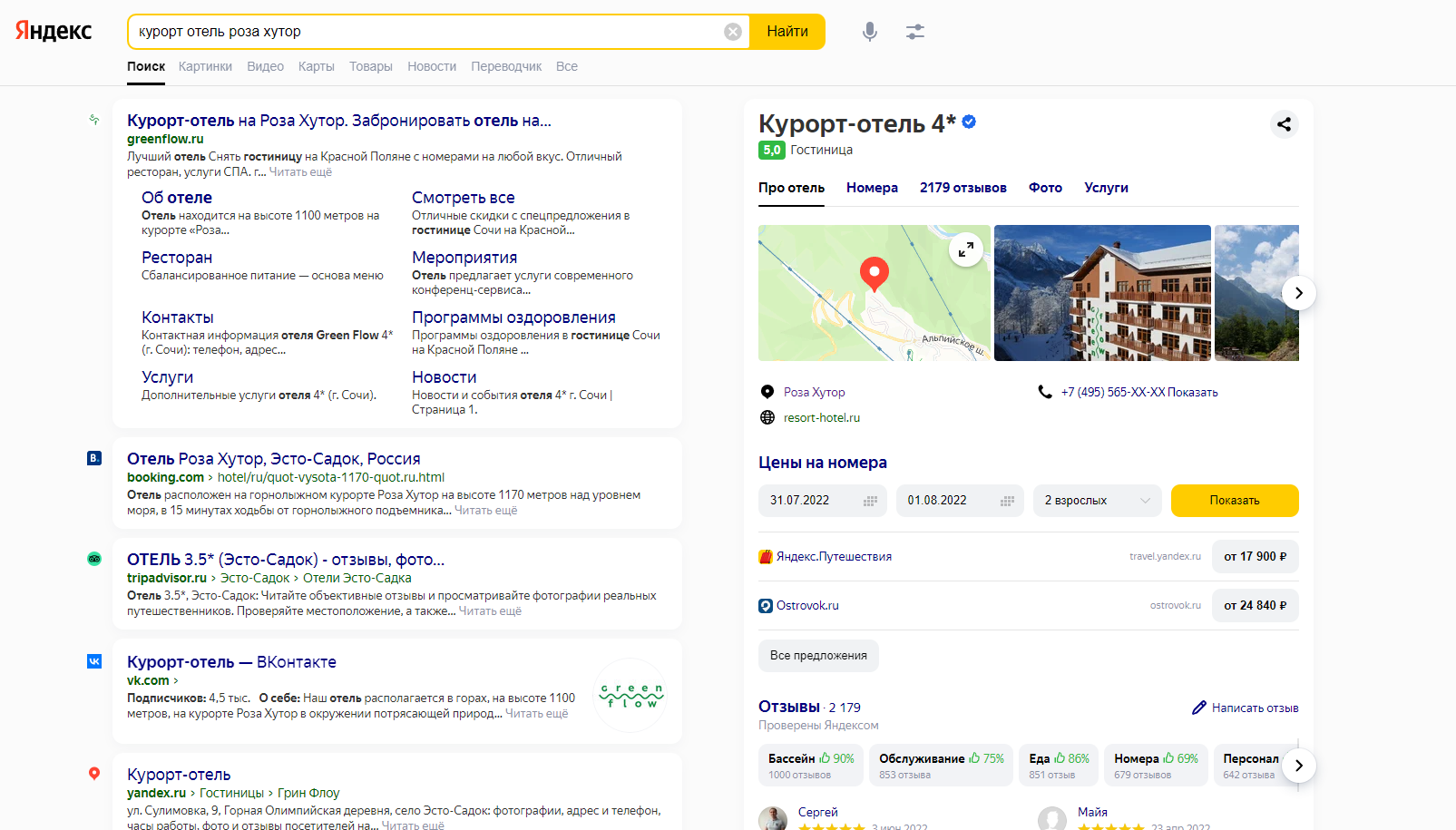The image size is (1456, 830).
Task: Open the Ресторан sitelink
Action: click(x=177, y=258)
